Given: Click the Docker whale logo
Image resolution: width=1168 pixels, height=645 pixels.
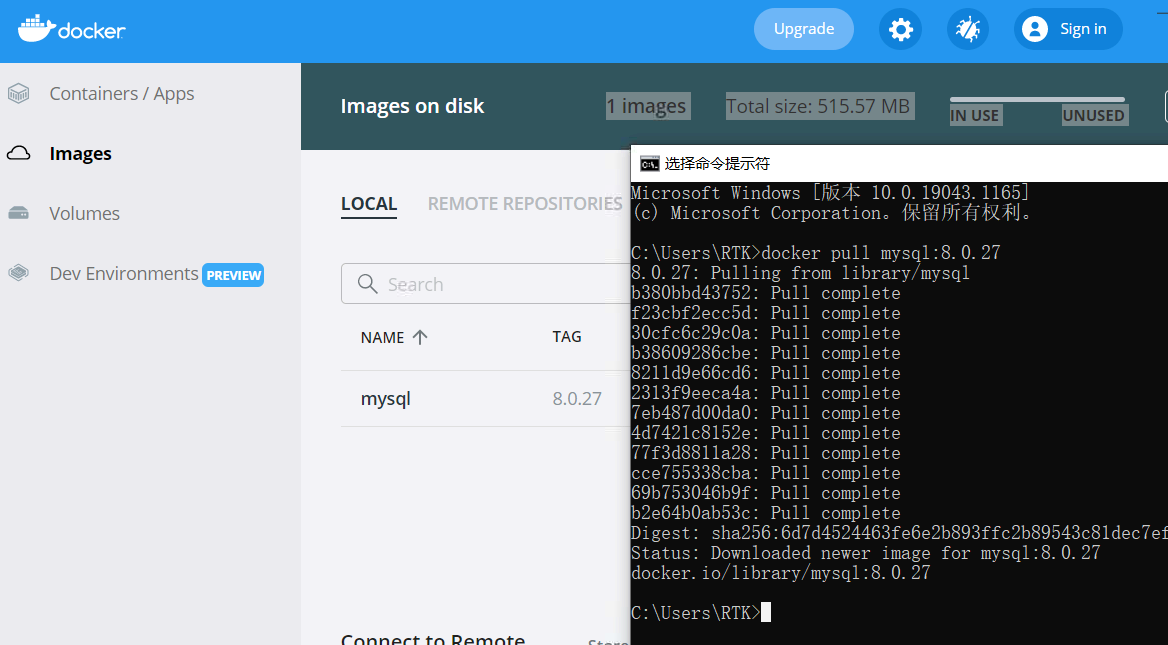Looking at the screenshot, I should [34, 29].
